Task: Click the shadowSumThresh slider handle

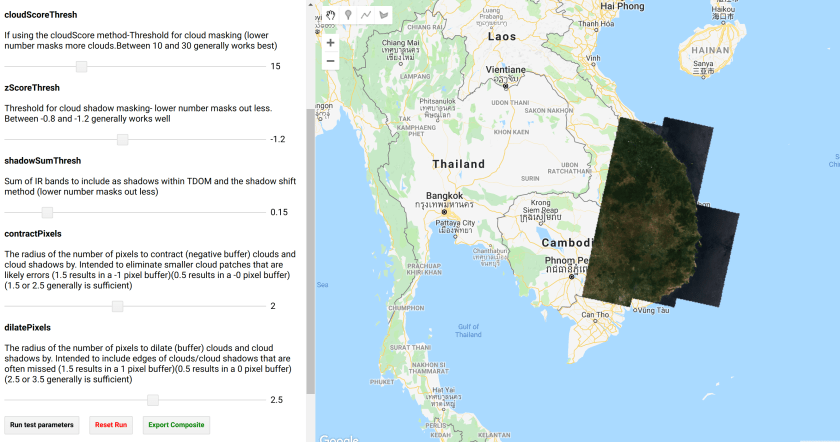Action: coord(47,212)
